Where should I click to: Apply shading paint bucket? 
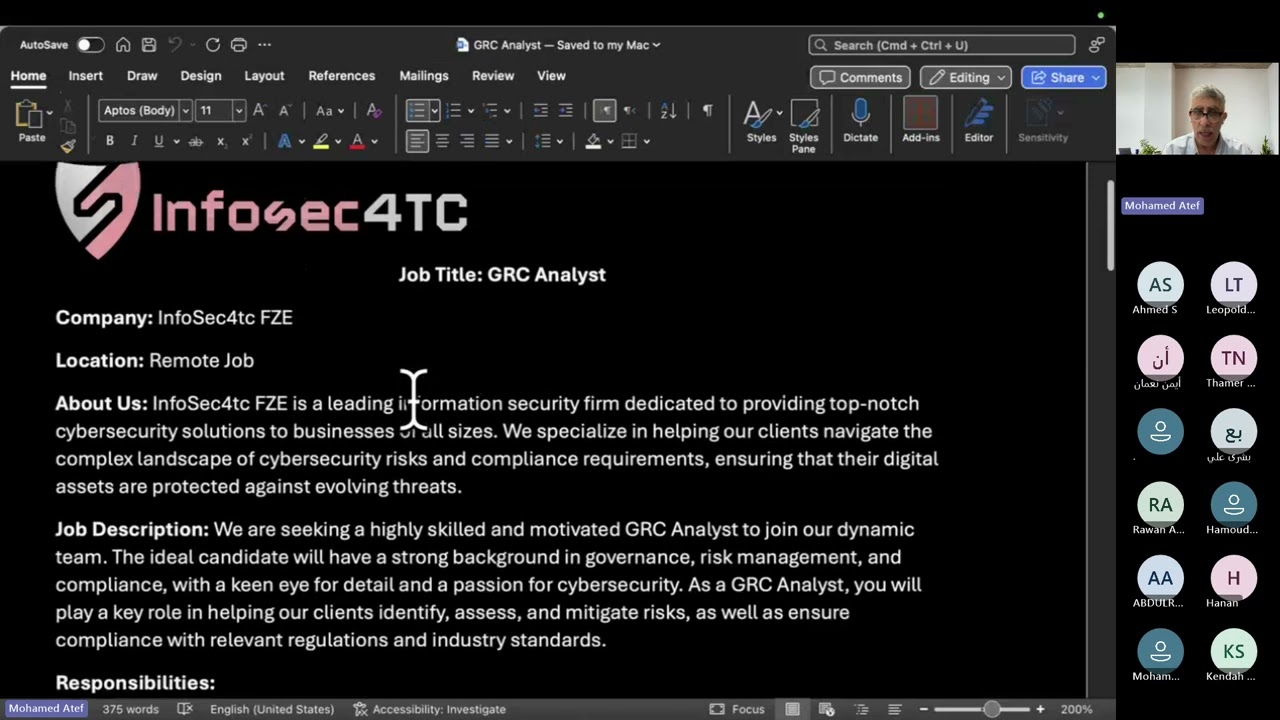point(594,142)
